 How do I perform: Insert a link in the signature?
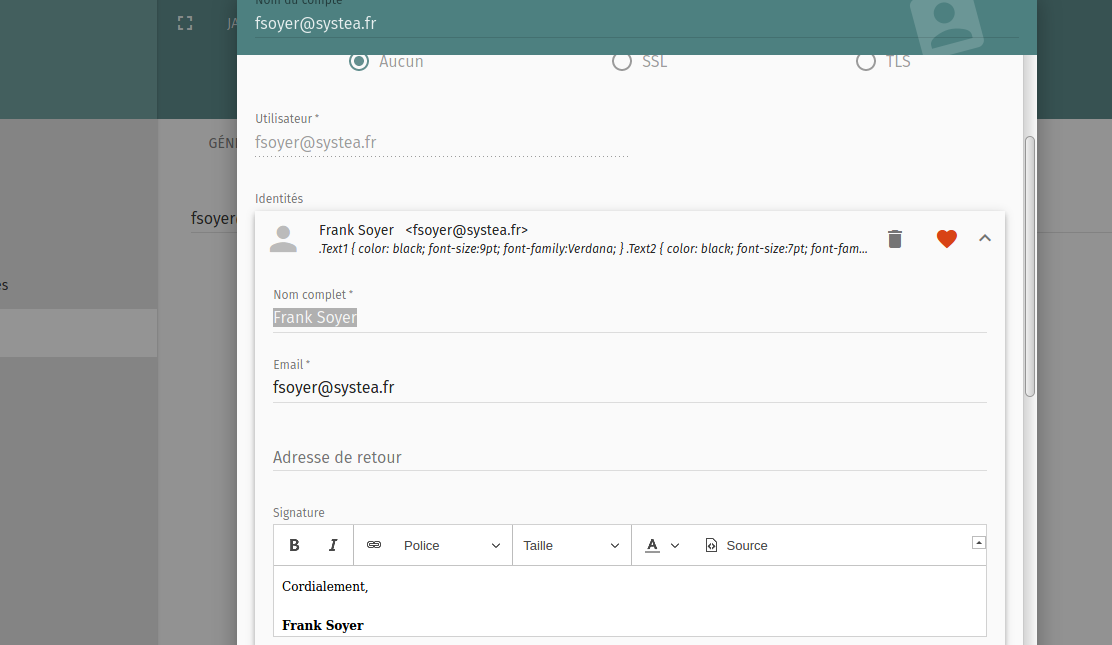pos(374,545)
